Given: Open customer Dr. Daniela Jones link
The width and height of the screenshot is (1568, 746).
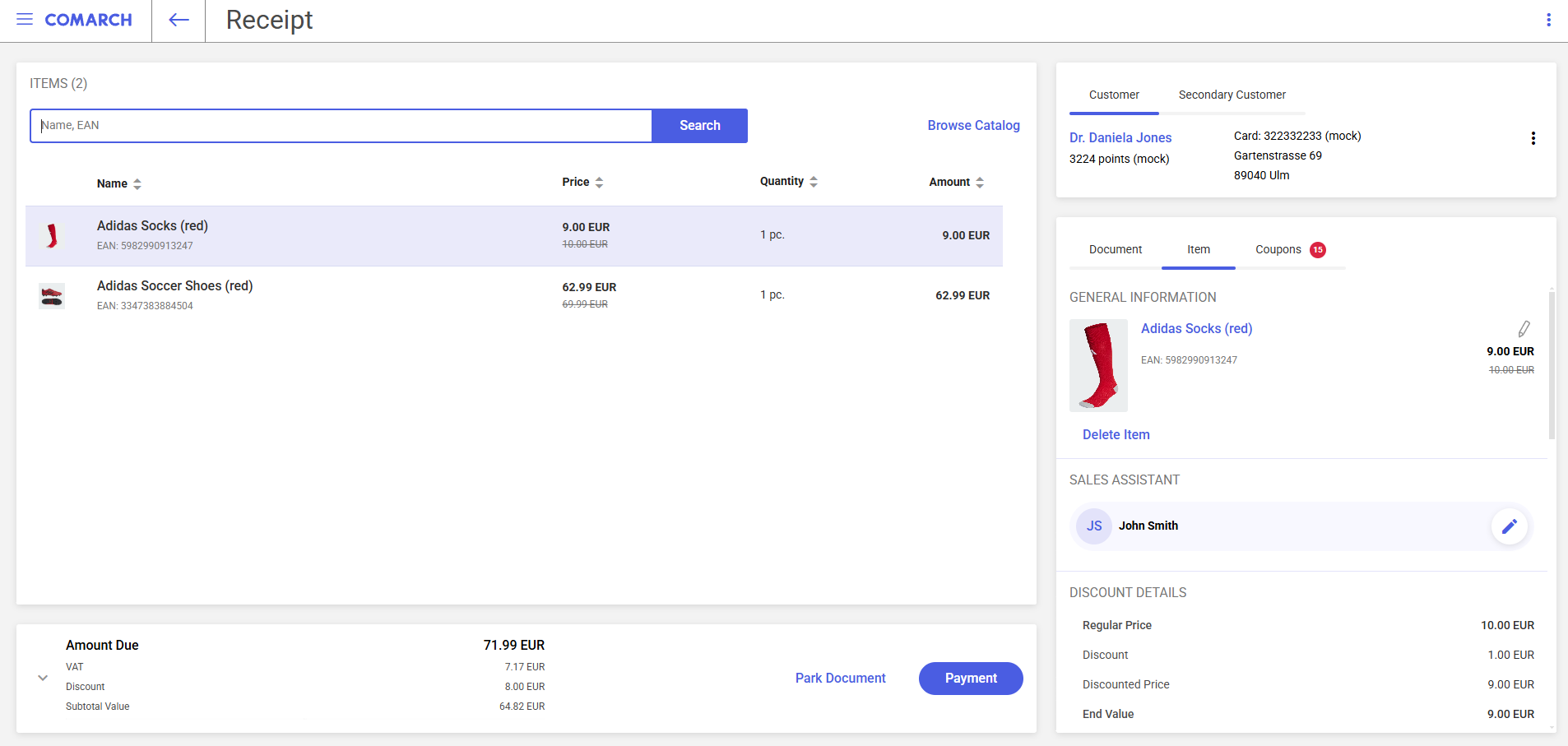Looking at the screenshot, I should pyautogui.click(x=1120, y=137).
